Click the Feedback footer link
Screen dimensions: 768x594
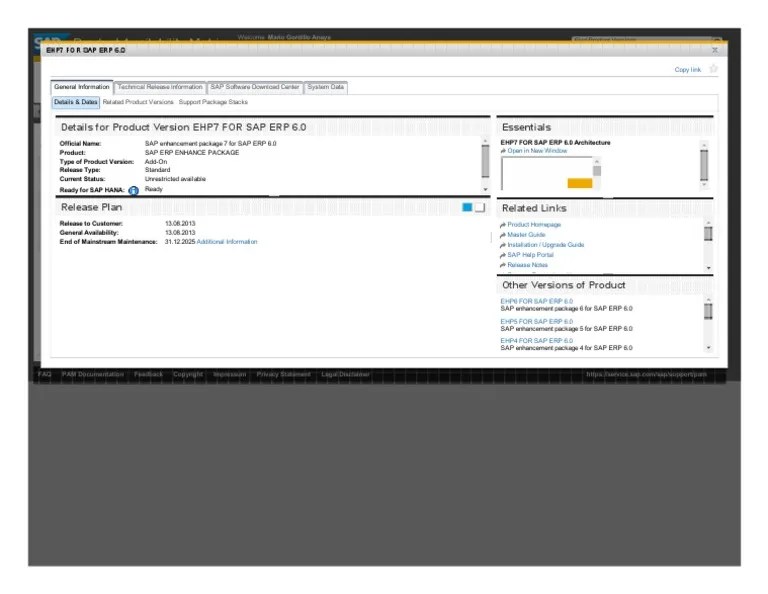(x=148, y=375)
